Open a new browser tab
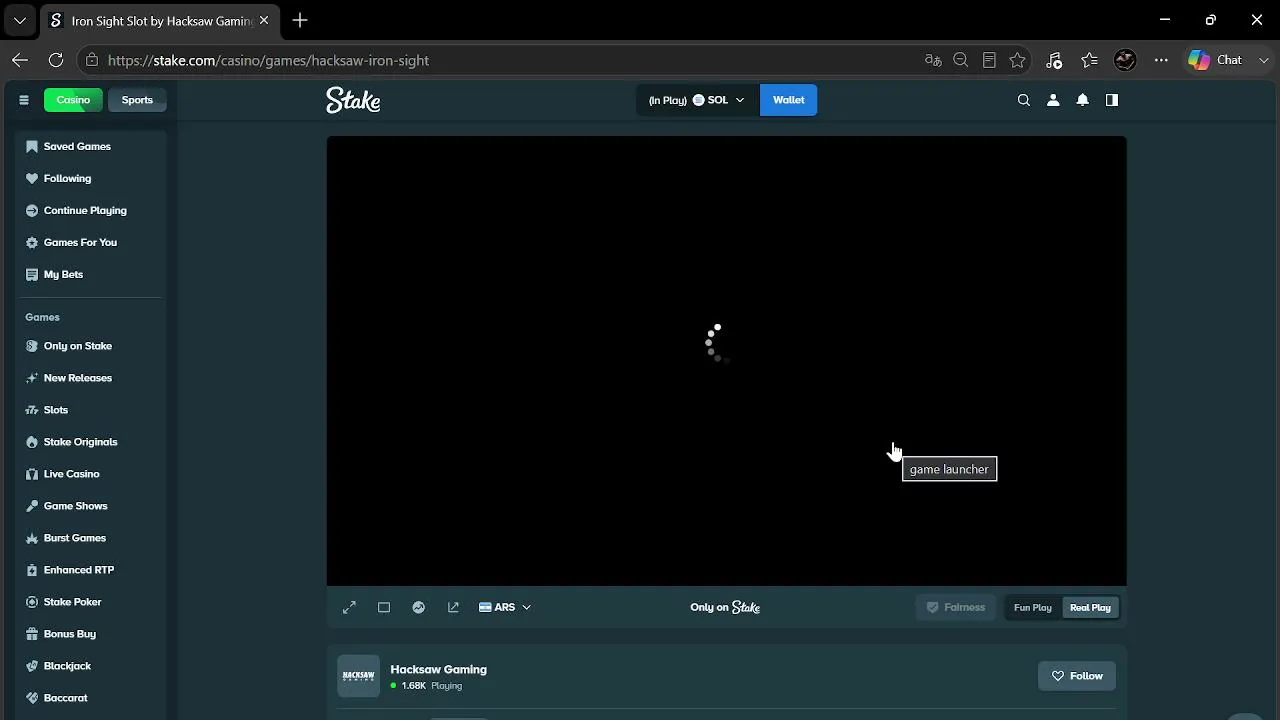 (x=300, y=20)
